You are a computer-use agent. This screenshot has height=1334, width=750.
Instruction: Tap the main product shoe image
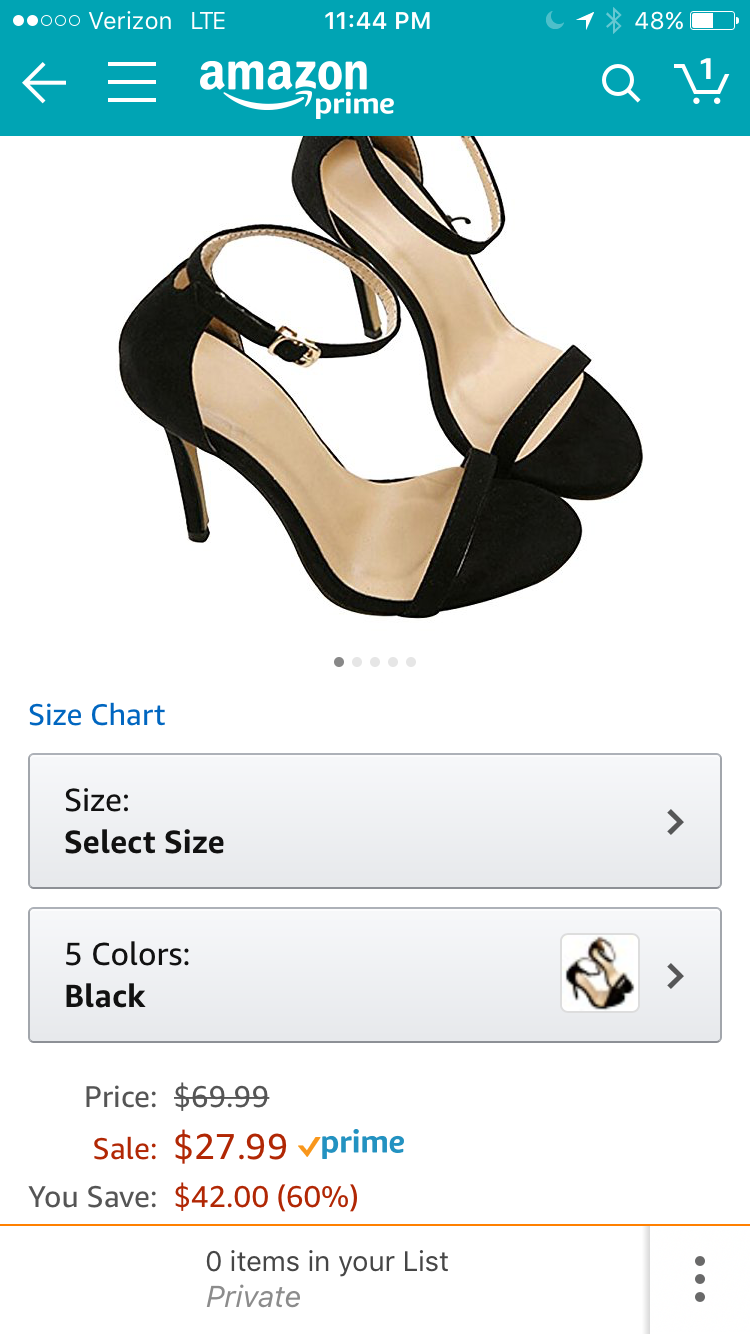click(375, 380)
